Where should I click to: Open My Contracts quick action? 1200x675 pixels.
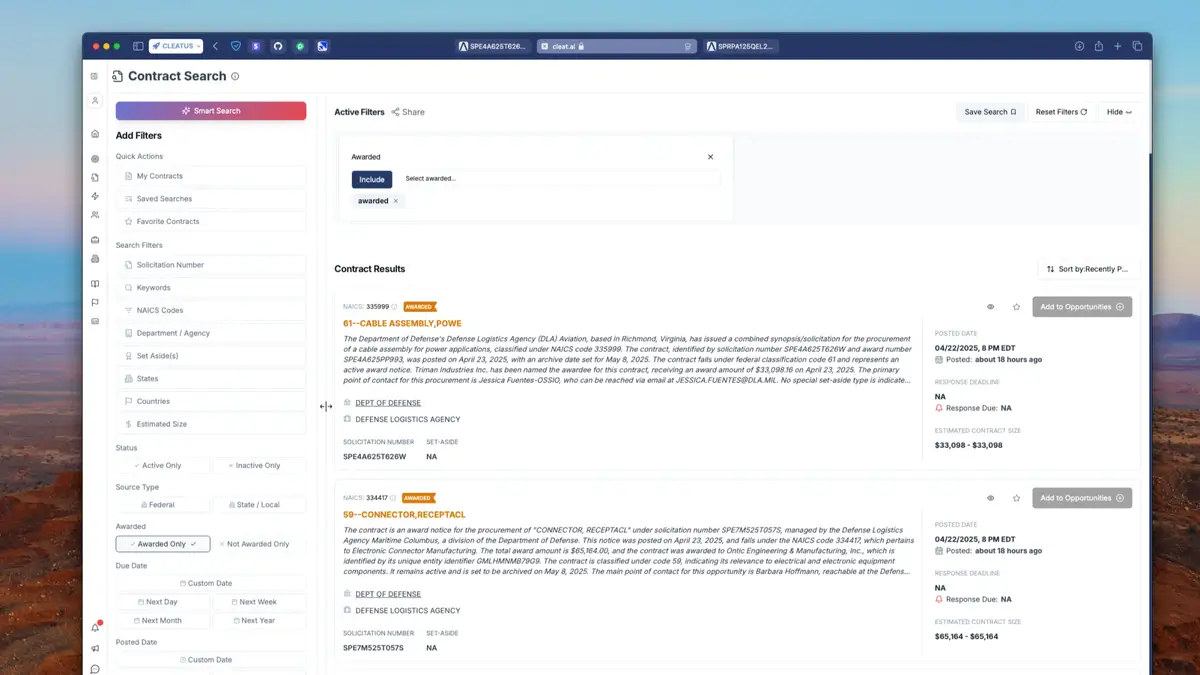click(211, 176)
